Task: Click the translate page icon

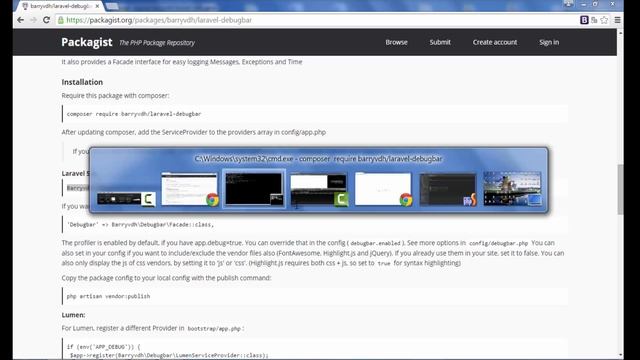Action: (x=594, y=20)
